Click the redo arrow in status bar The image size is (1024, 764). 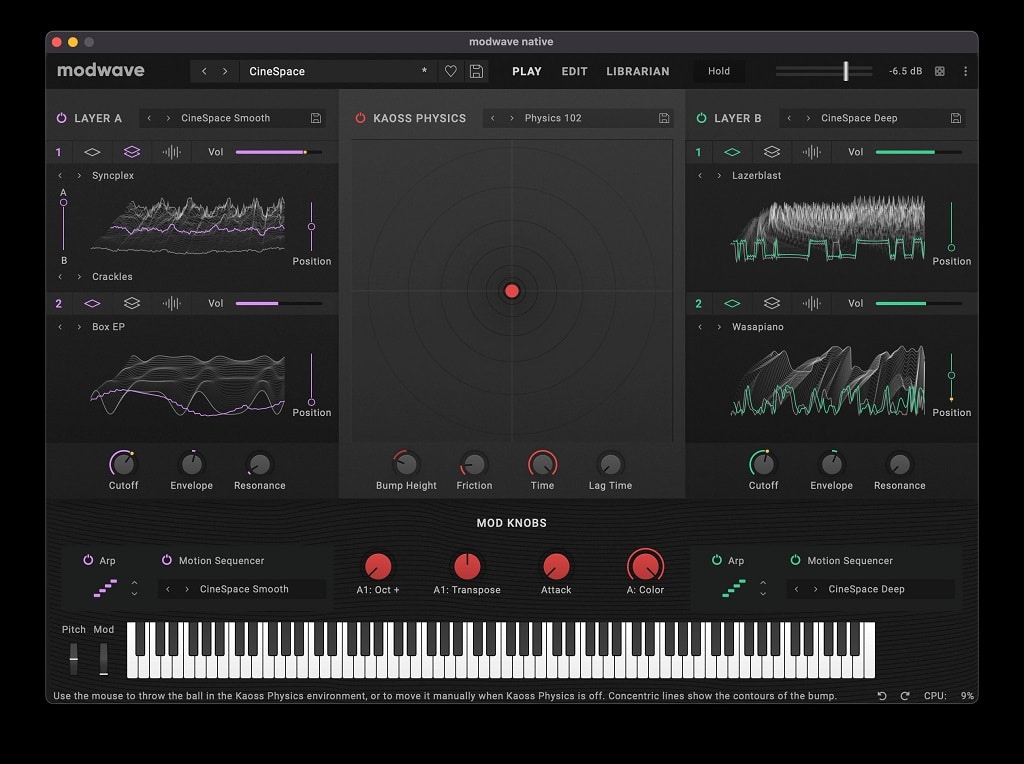pos(904,696)
